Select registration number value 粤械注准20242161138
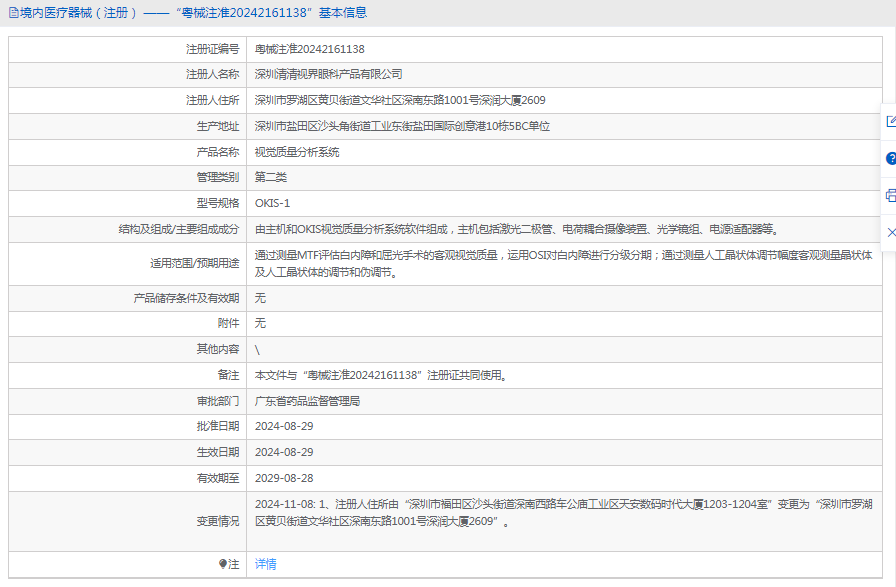Image resolution: width=896 pixels, height=587 pixels. coord(310,49)
